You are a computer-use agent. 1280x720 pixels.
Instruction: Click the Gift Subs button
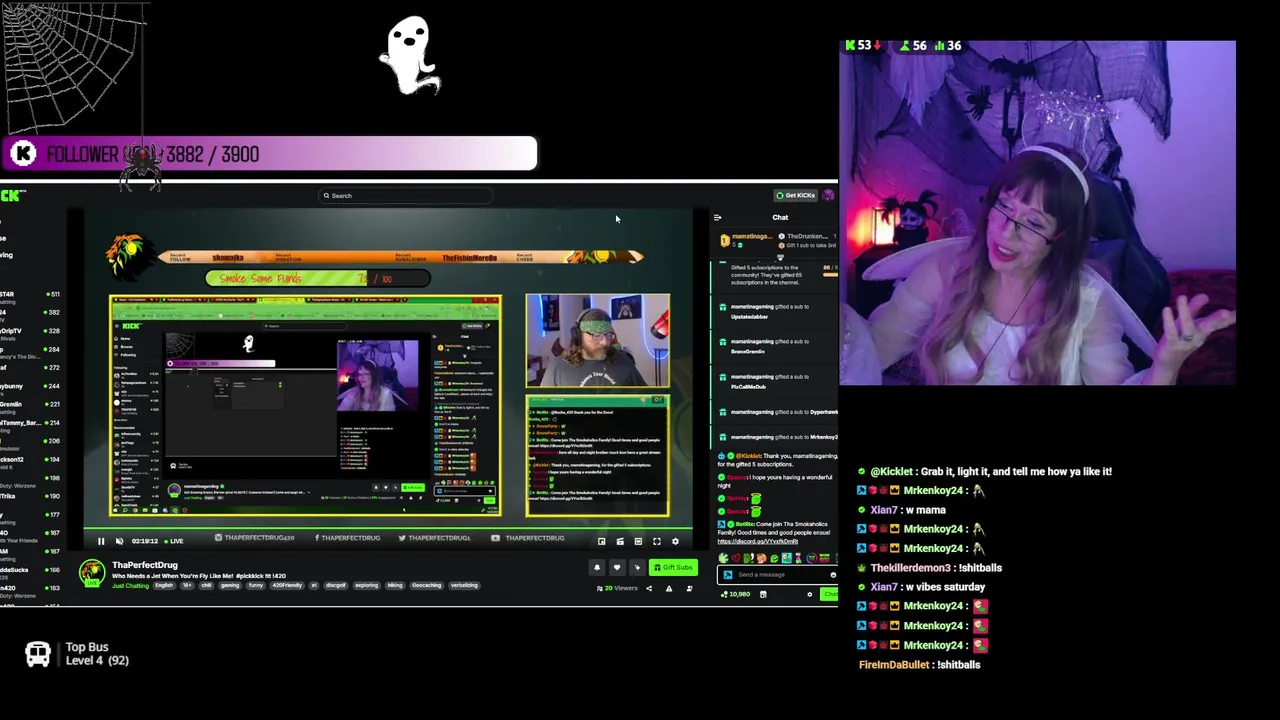[673, 568]
